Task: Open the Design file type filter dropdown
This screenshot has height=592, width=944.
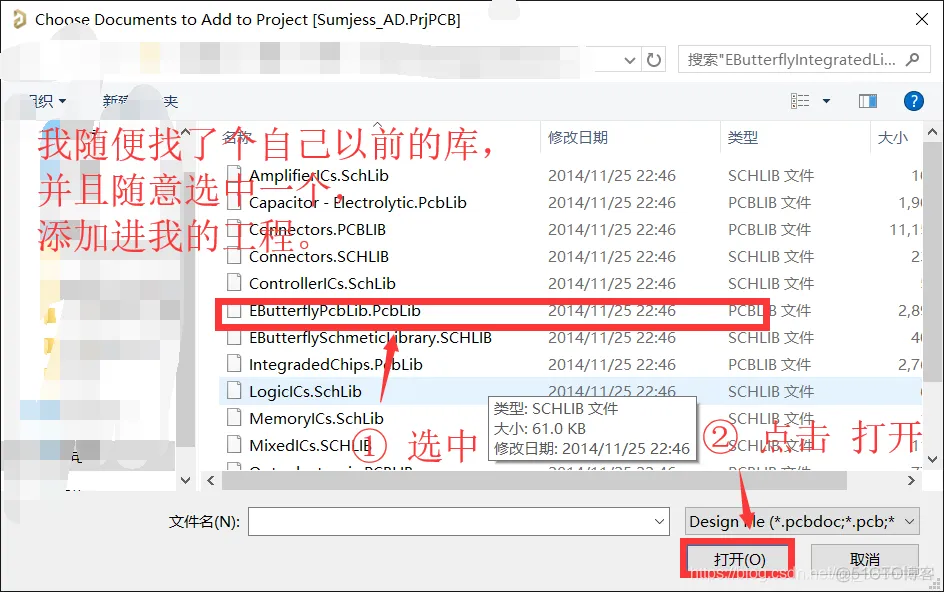Action: (802, 522)
